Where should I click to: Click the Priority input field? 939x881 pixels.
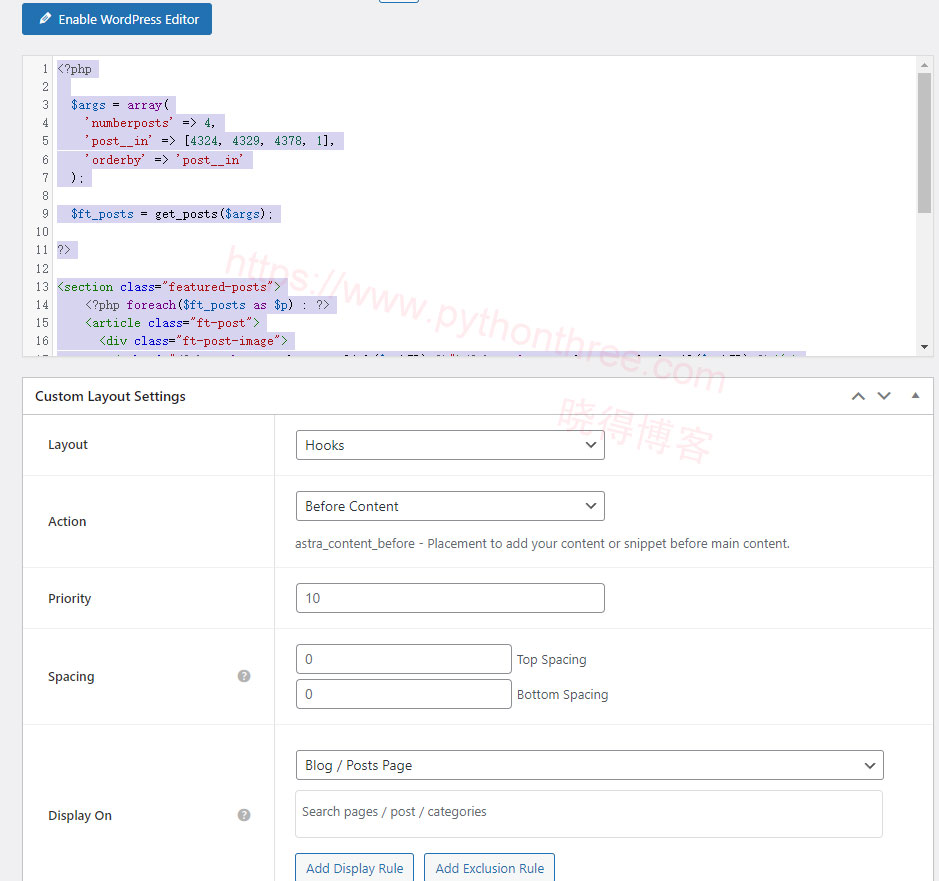tap(450, 598)
